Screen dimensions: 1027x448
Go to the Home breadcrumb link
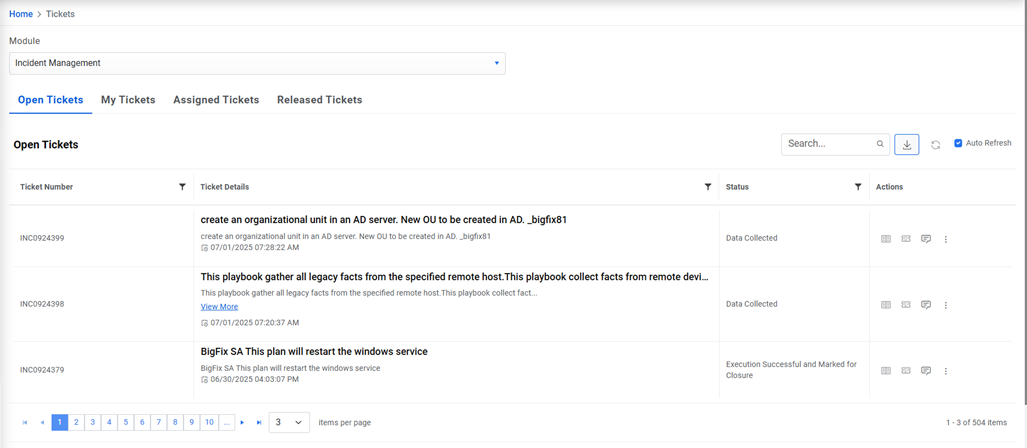[x=21, y=14]
